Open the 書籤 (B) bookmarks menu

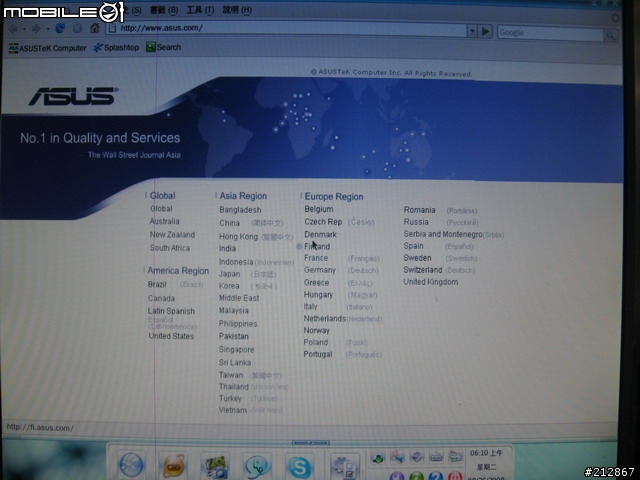(x=164, y=10)
